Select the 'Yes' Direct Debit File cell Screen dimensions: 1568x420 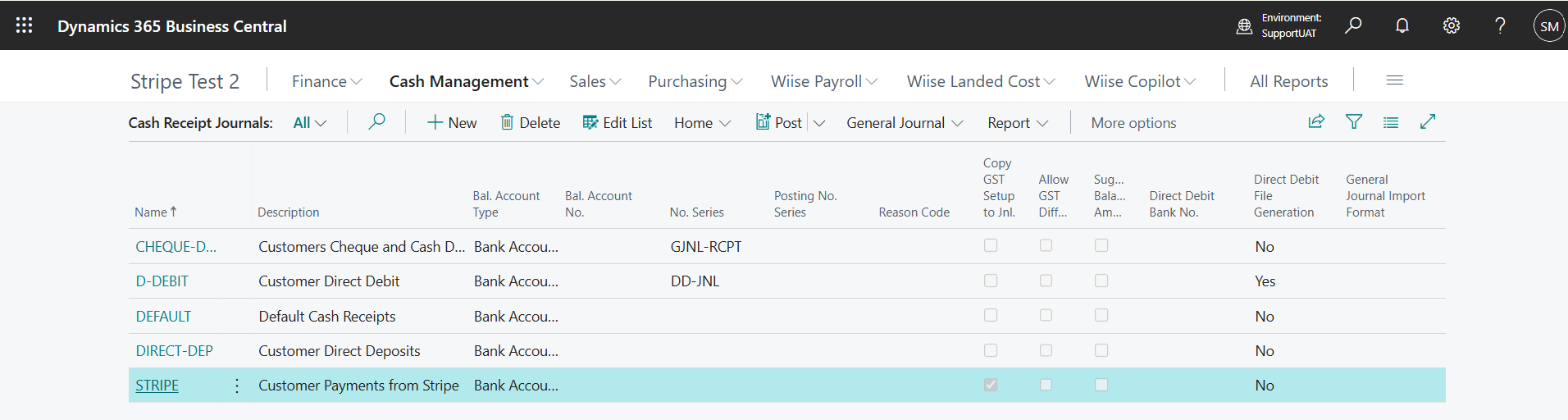pyautogui.click(x=1265, y=281)
